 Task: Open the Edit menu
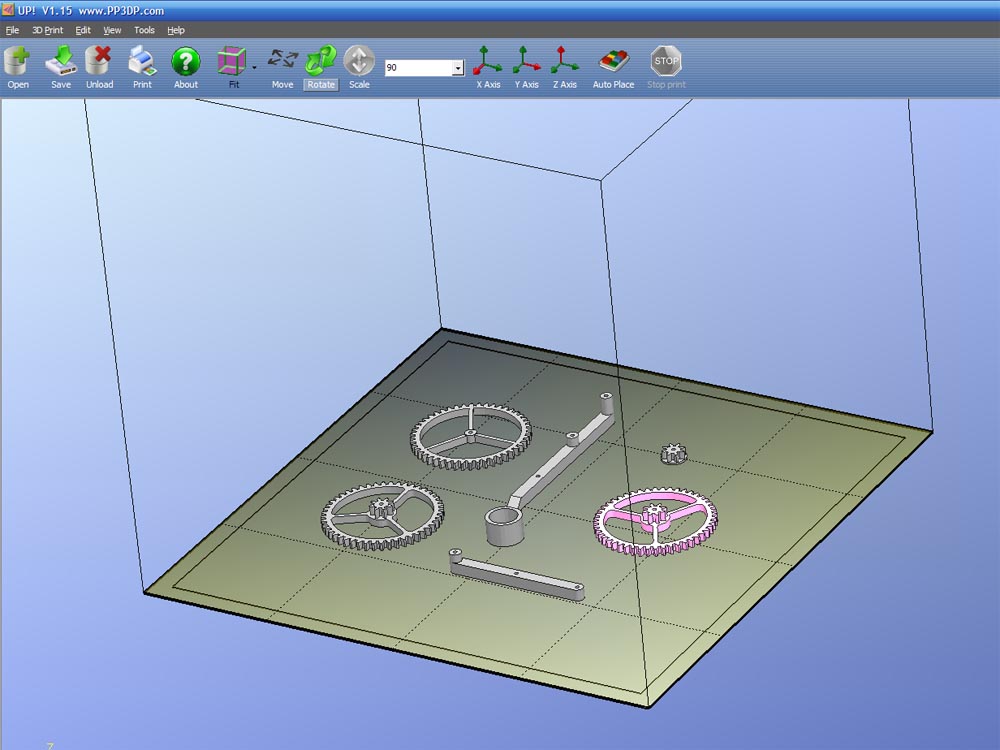tap(83, 30)
